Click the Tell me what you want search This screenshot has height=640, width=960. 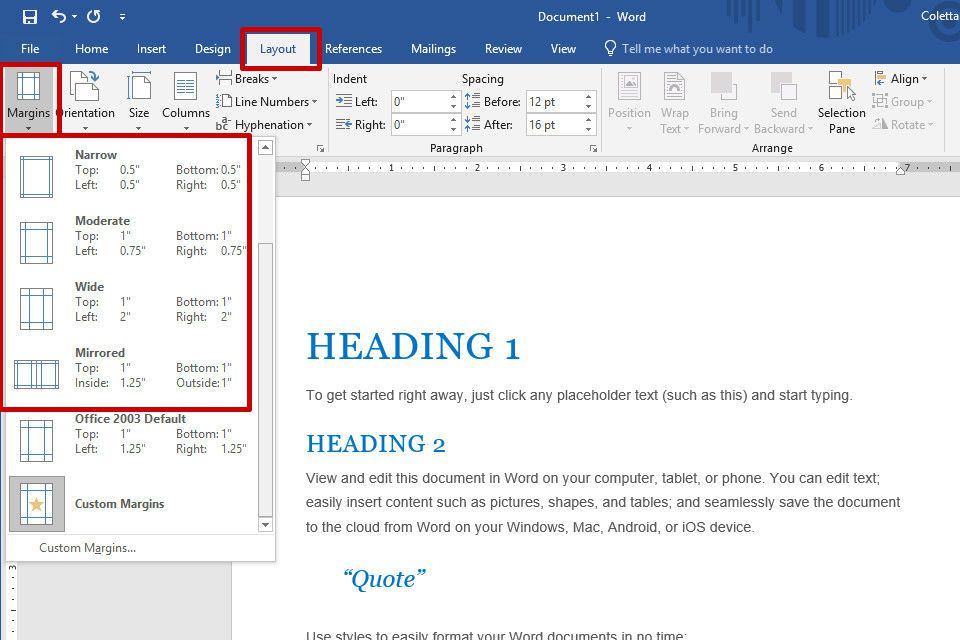coord(696,49)
